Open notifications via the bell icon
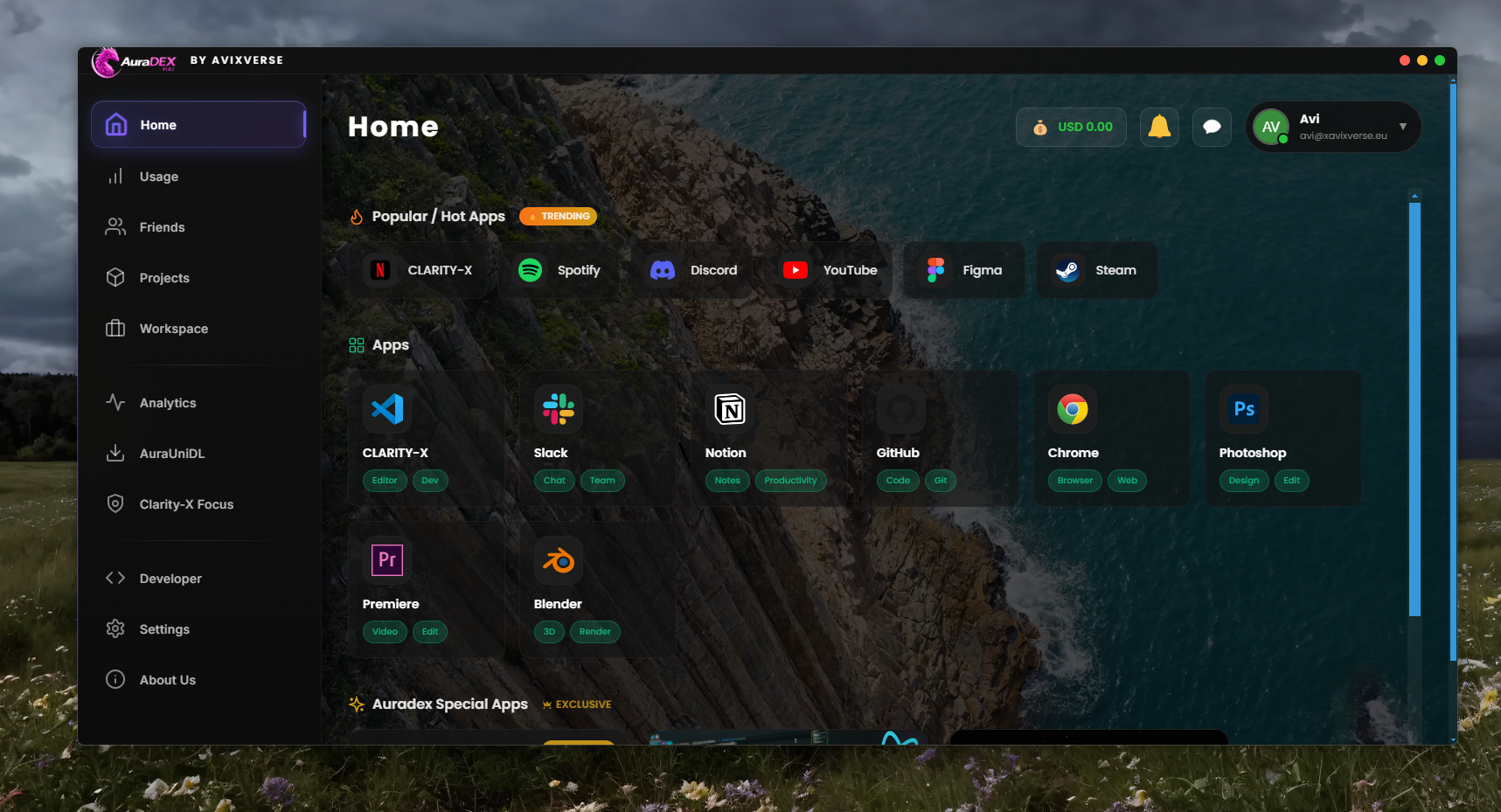1501x812 pixels. tap(1159, 127)
